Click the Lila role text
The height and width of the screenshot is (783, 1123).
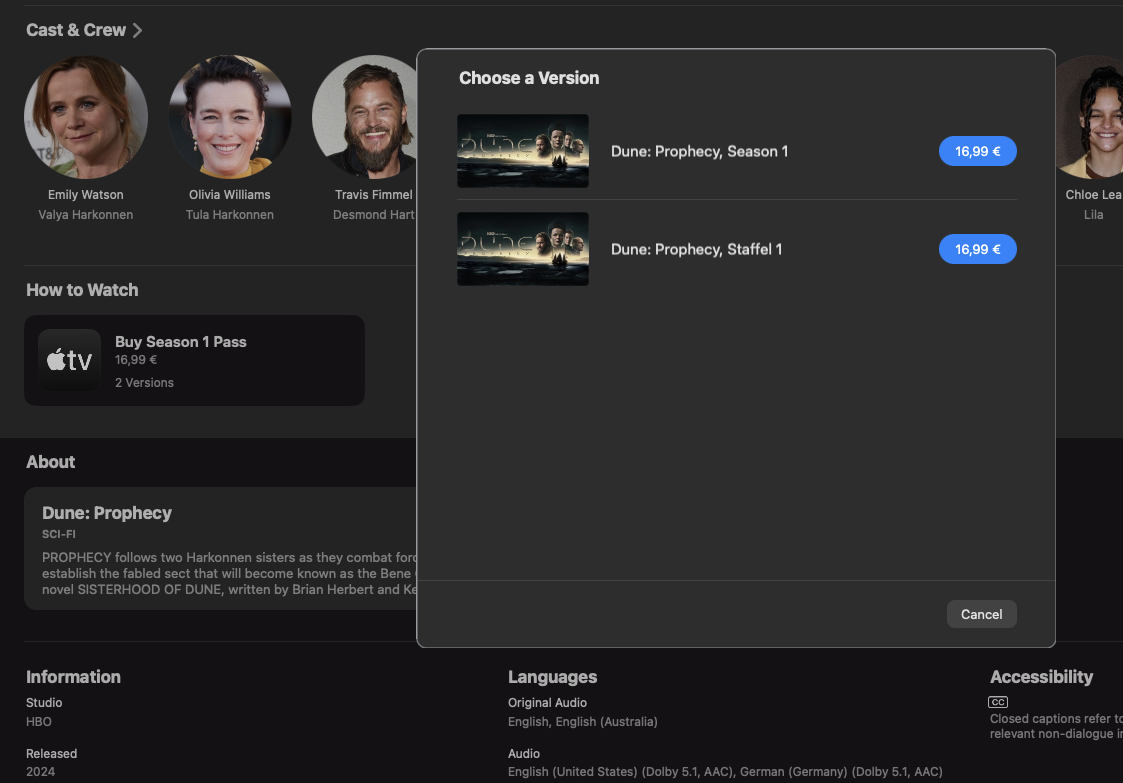[x=1094, y=215]
